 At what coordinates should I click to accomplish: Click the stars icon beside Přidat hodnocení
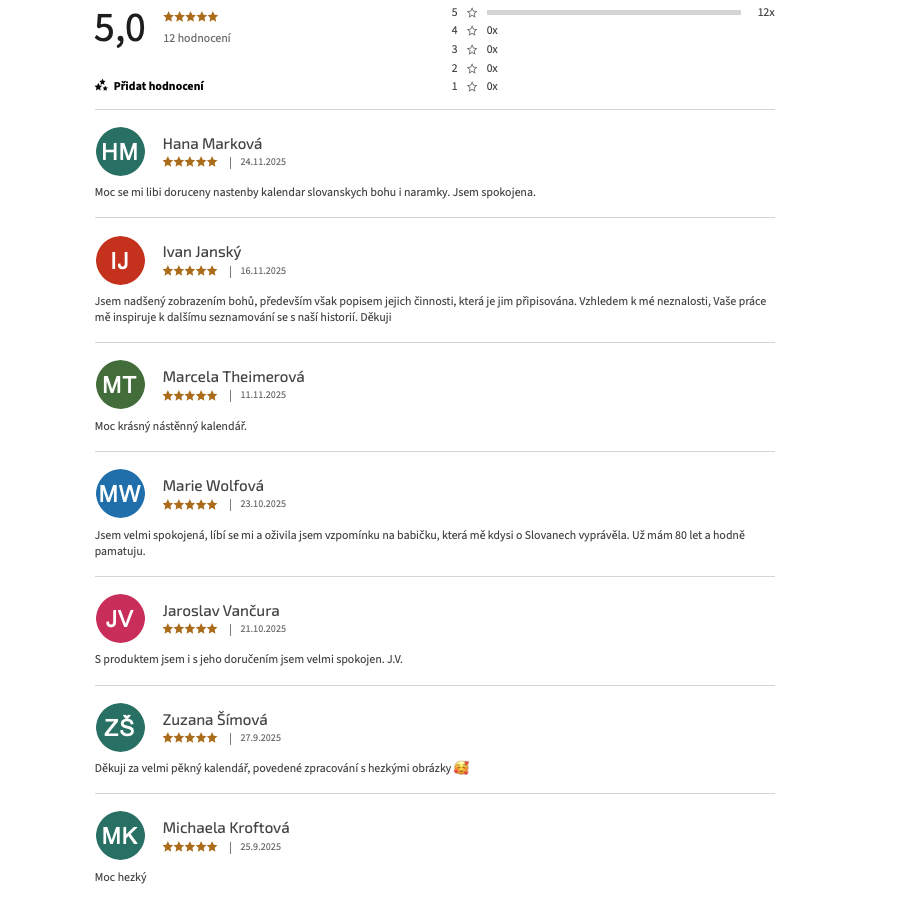(101, 86)
